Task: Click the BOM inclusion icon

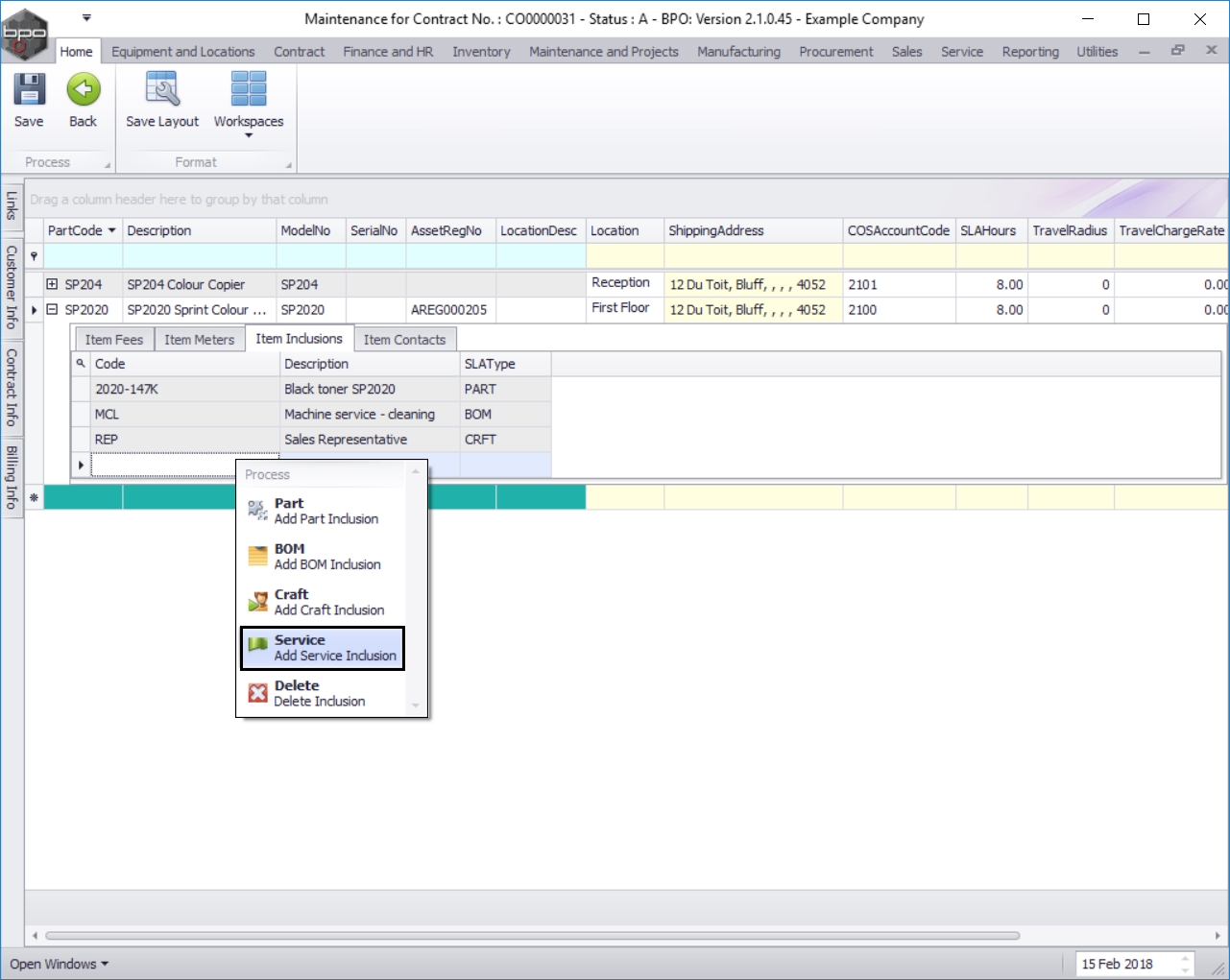Action: tap(257, 557)
